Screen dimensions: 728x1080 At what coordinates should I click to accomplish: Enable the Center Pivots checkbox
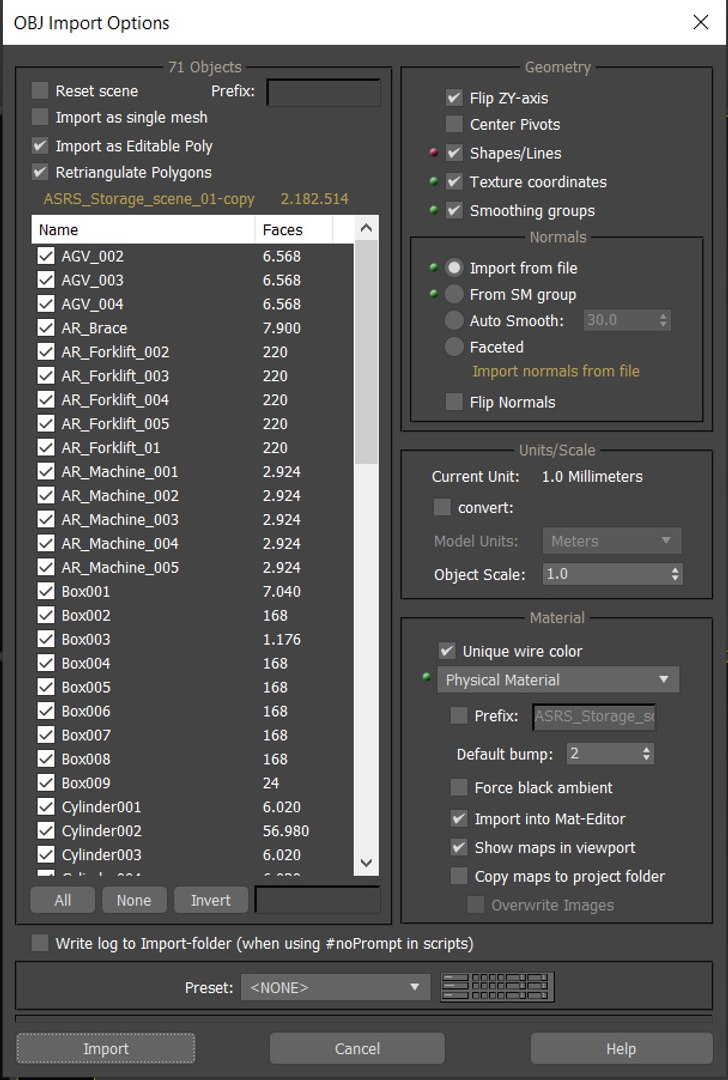[x=454, y=124]
